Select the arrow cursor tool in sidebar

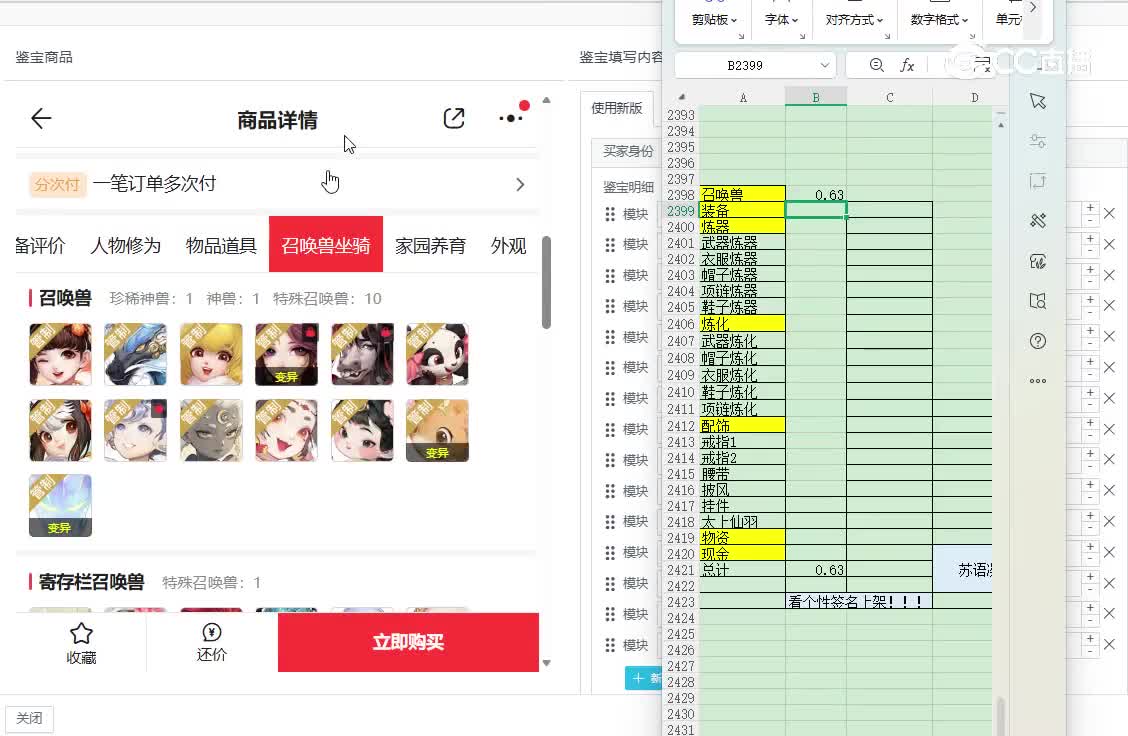[x=1038, y=101]
